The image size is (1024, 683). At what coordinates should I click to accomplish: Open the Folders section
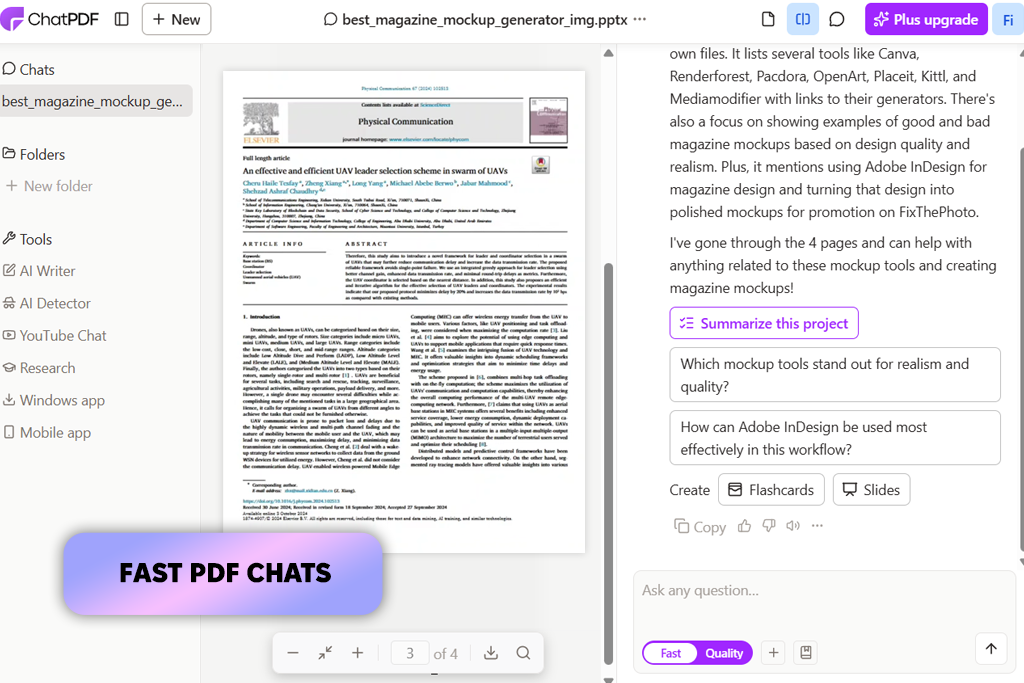pyautogui.click(x=34, y=154)
